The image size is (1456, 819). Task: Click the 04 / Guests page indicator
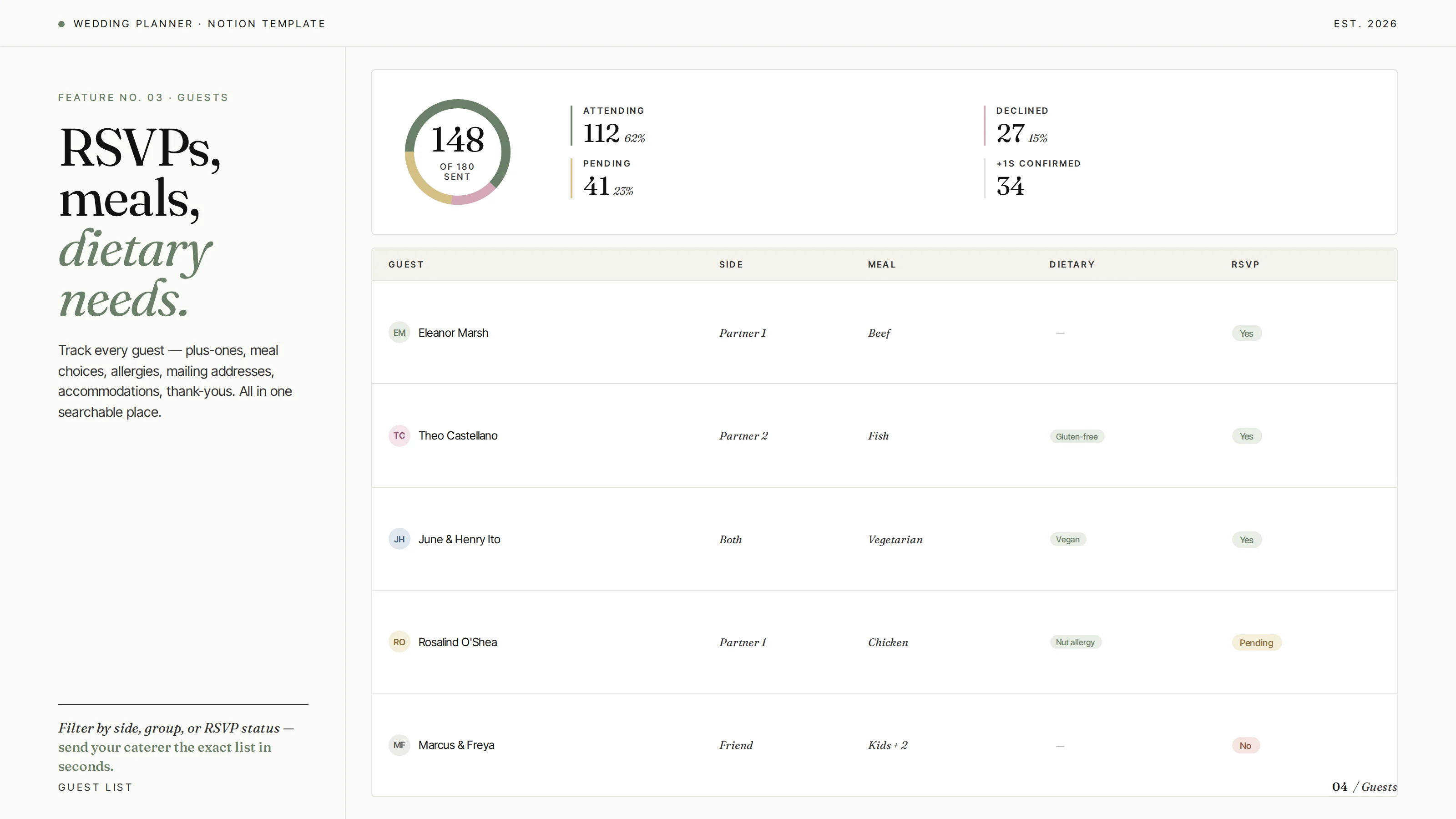[x=1365, y=787]
